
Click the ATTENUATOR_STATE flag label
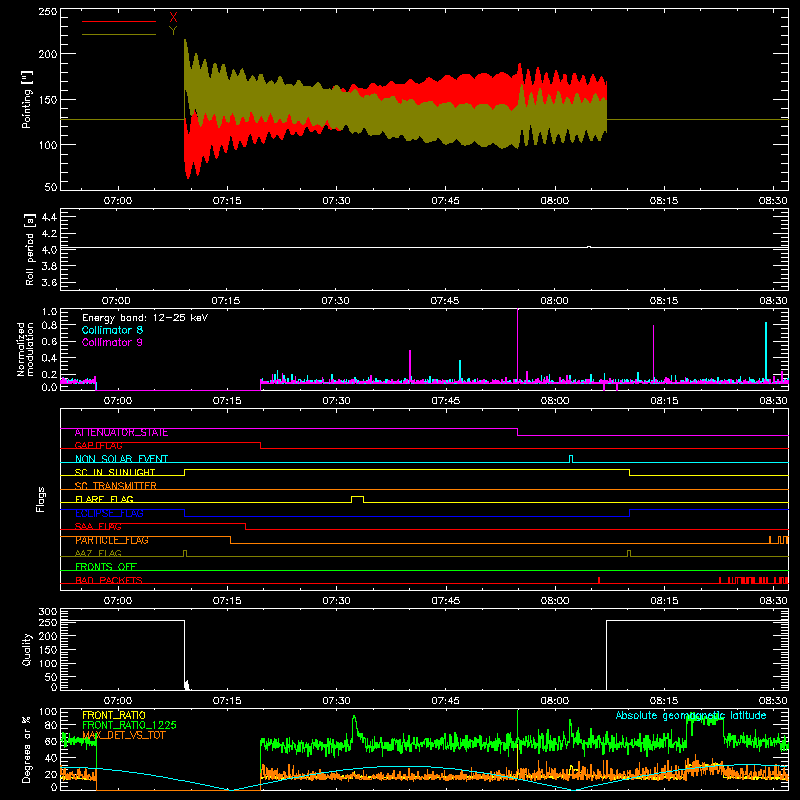[x=121, y=433]
